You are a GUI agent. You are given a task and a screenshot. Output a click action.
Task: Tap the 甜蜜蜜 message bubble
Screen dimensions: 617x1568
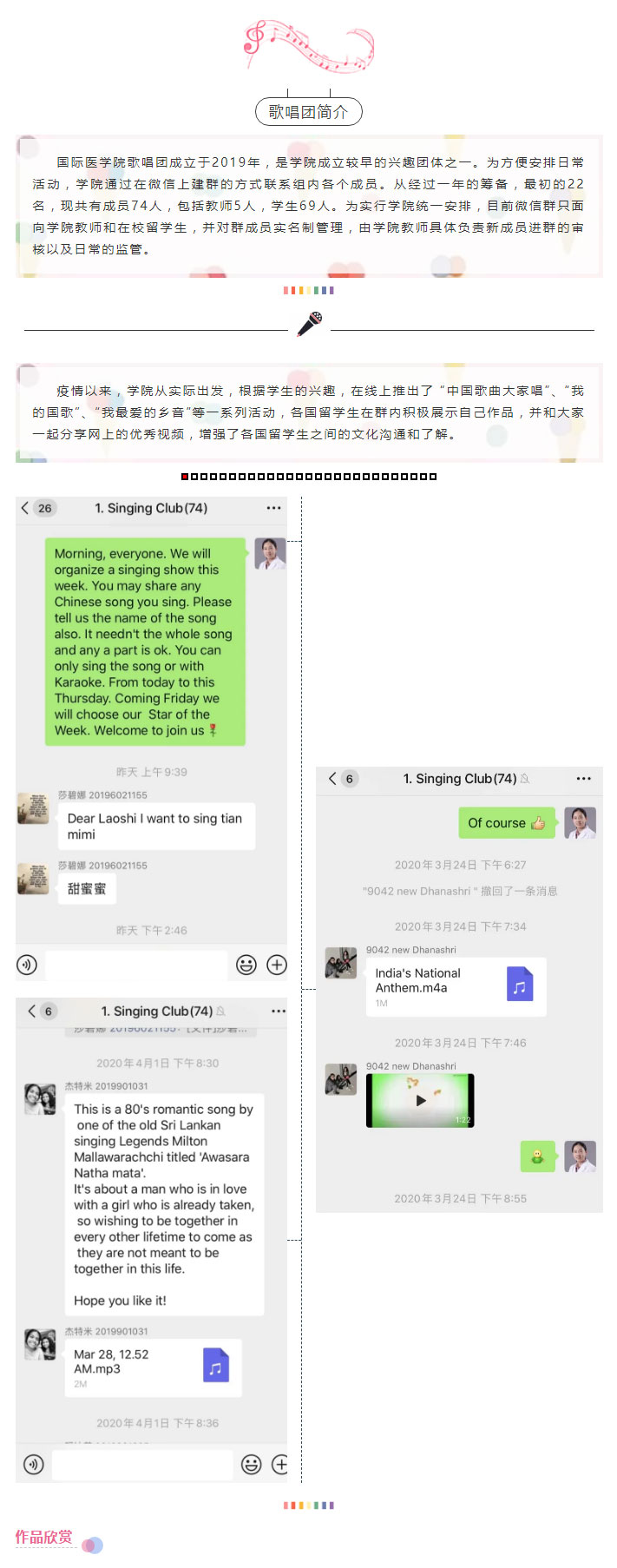87,888
